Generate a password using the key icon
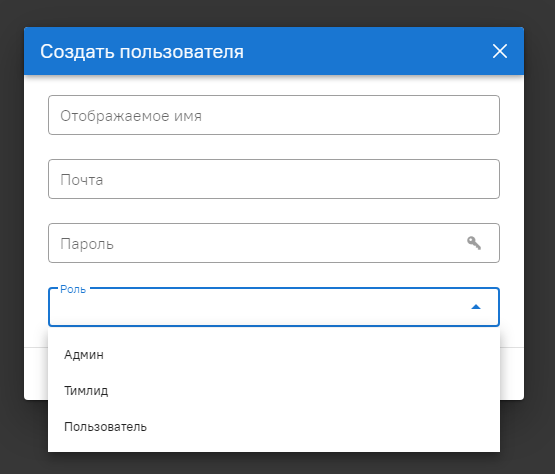The width and height of the screenshot is (555, 474). (x=474, y=243)
